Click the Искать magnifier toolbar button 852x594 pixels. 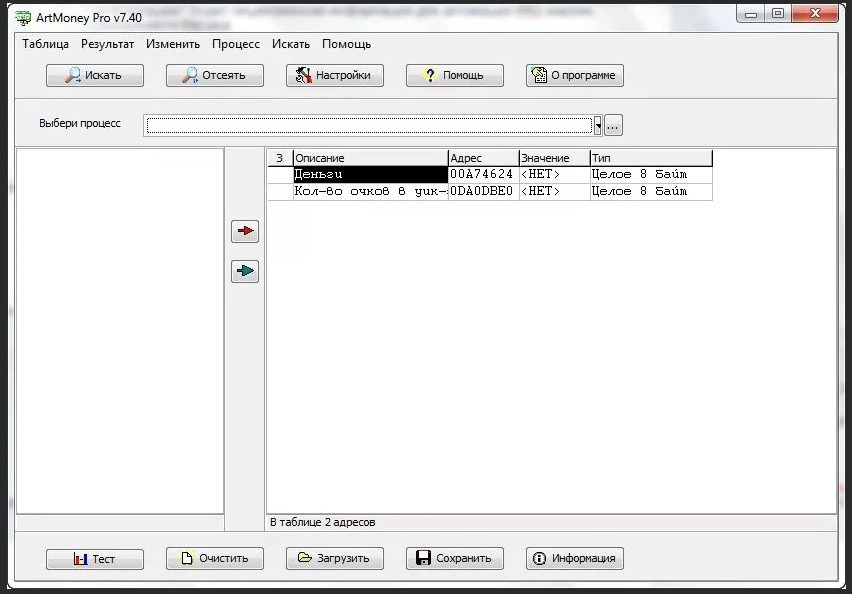[95, 76]
